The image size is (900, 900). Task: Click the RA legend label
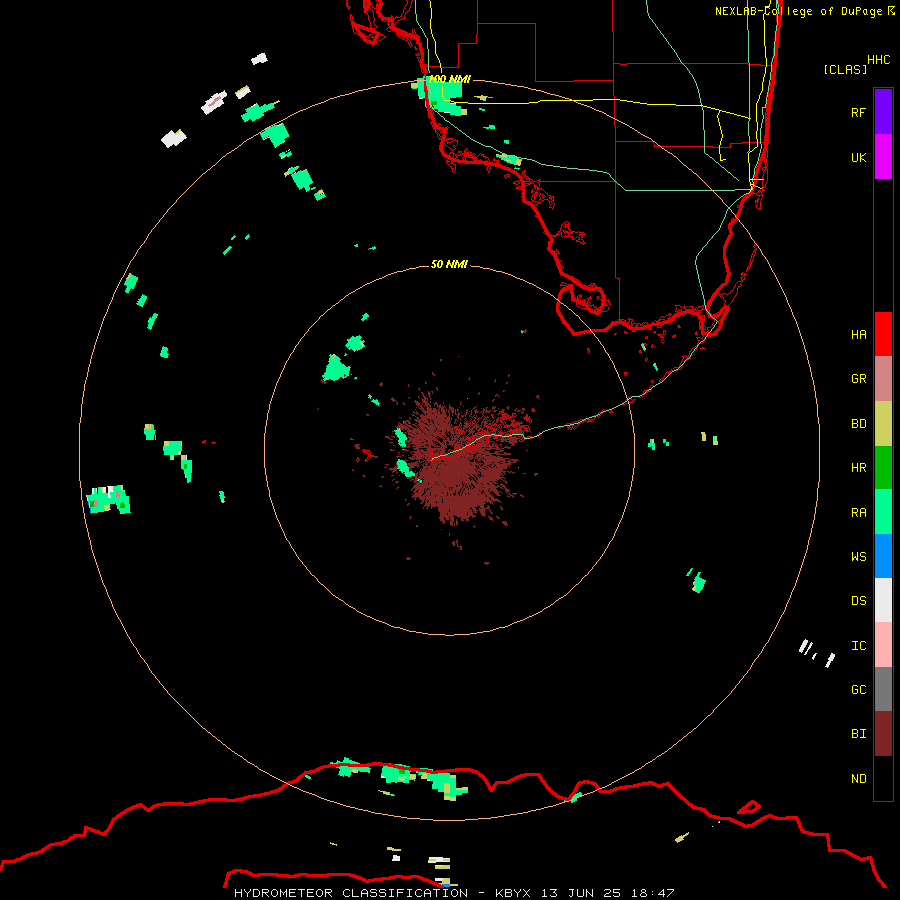pos(858,513)
